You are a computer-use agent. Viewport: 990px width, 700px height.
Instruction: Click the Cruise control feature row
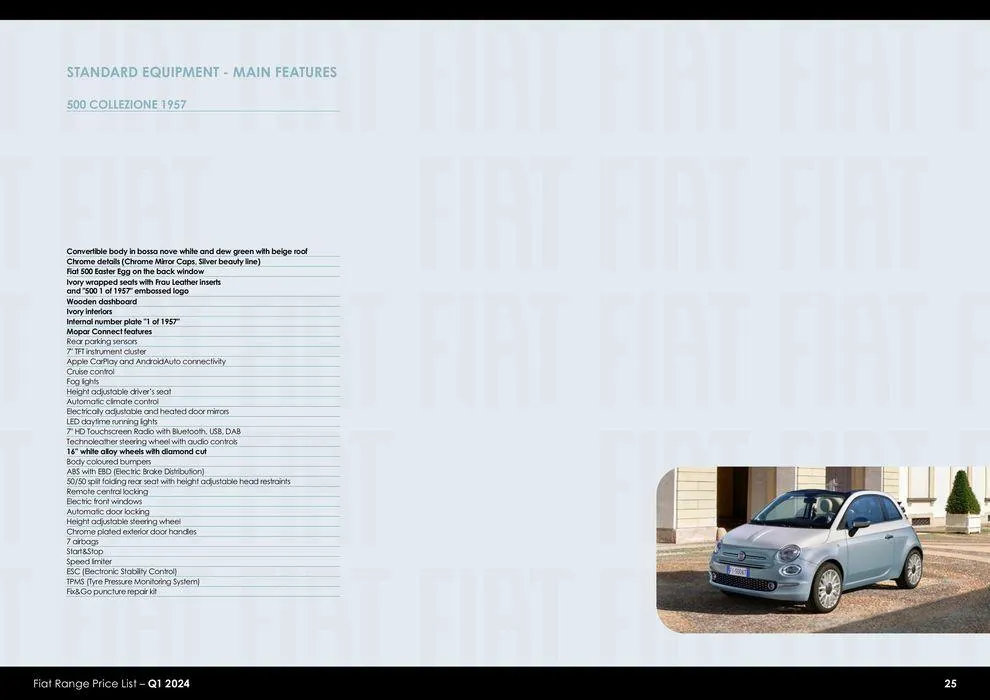point(88,370)
